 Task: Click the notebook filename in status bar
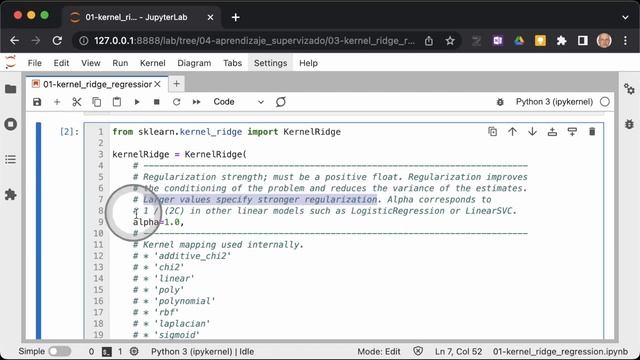pos(560,351)
